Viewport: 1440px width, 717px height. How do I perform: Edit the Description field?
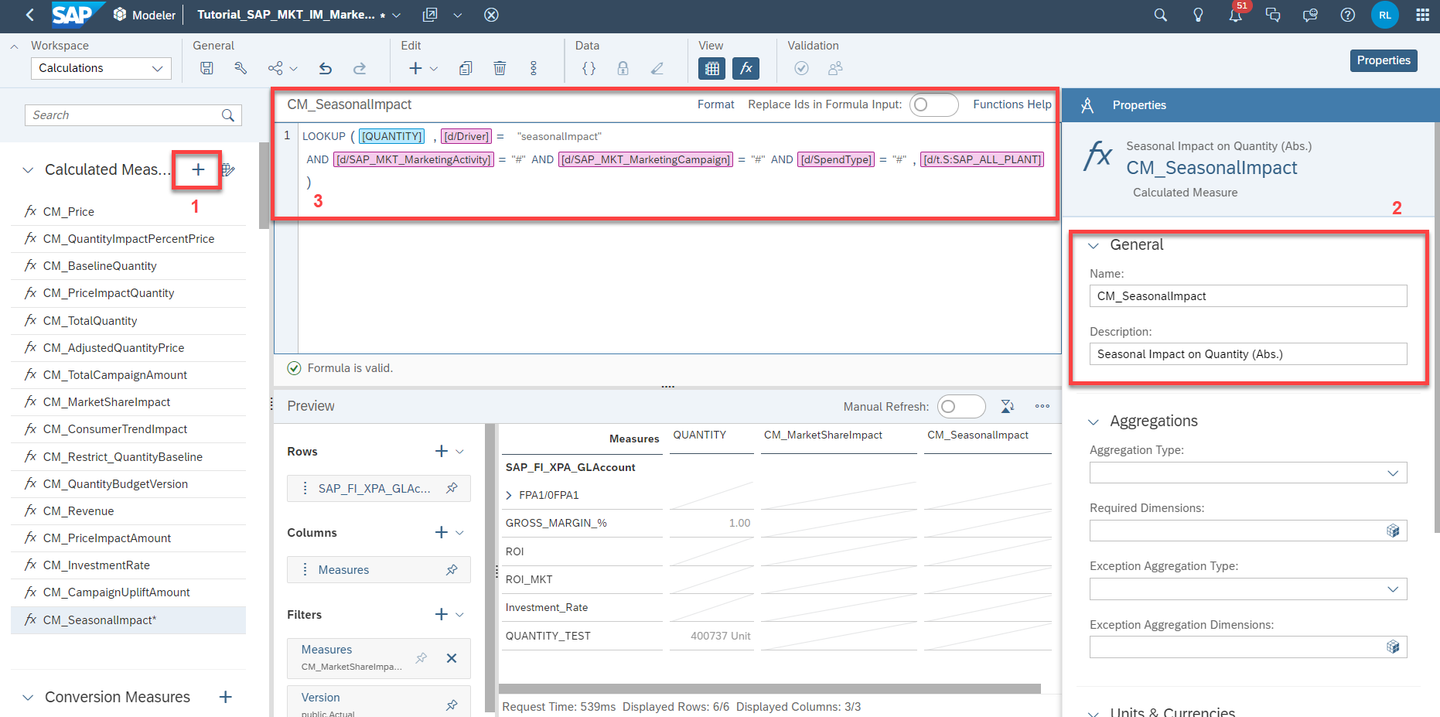click(x=1248, y=354)
